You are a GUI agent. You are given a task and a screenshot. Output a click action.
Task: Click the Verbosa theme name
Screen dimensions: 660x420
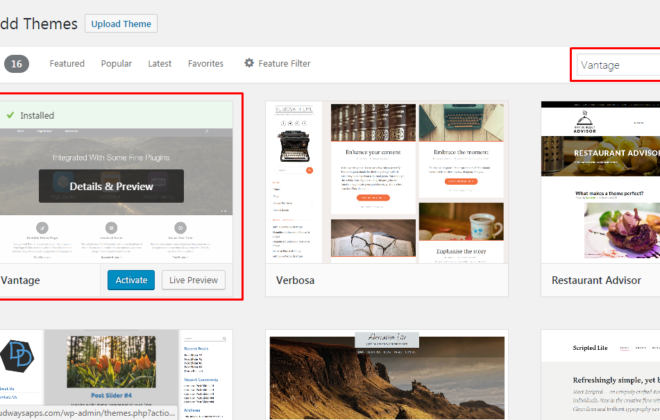pyautogui.click(x=295, y=280)
